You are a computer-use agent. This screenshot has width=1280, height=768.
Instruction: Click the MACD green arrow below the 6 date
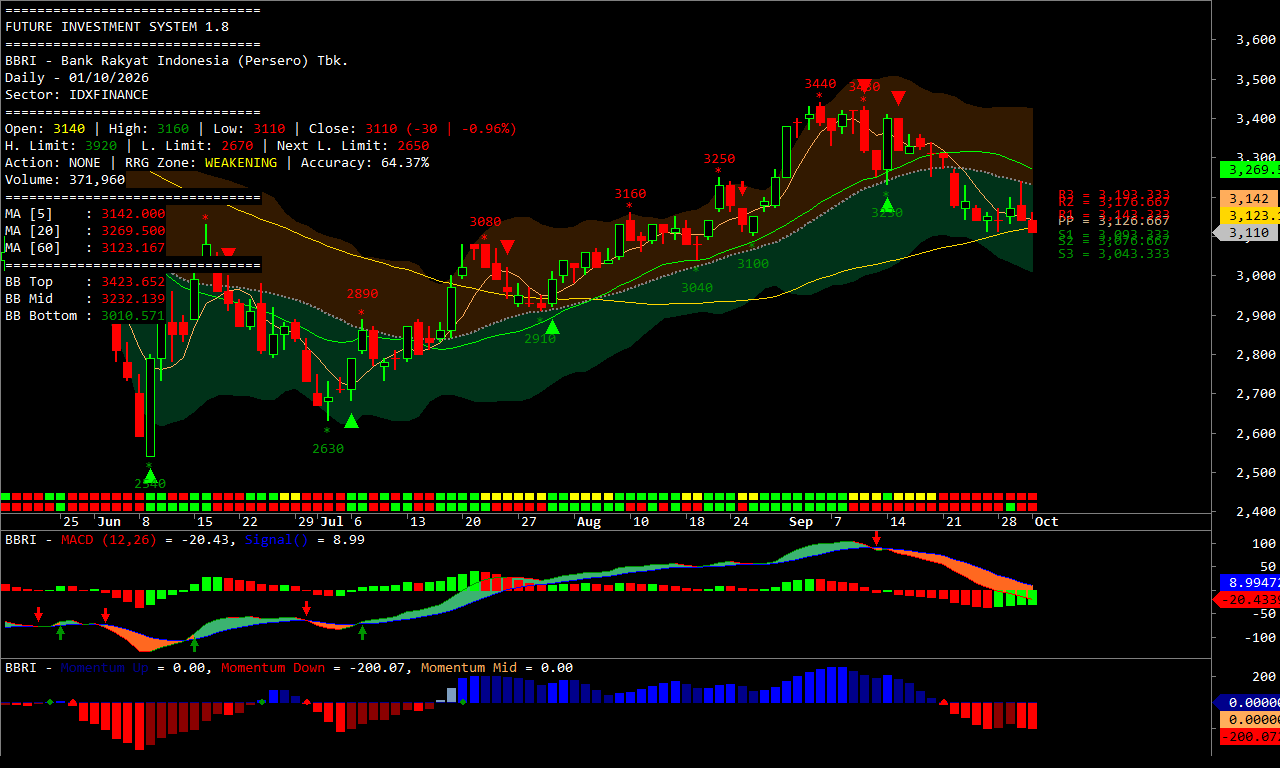coord(363,631)
